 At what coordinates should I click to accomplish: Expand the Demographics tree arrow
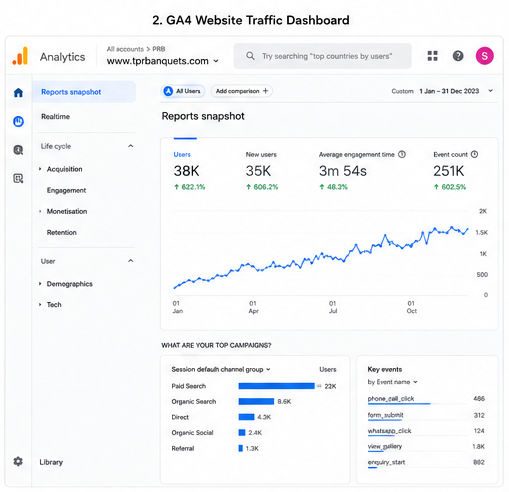point(40,284)
